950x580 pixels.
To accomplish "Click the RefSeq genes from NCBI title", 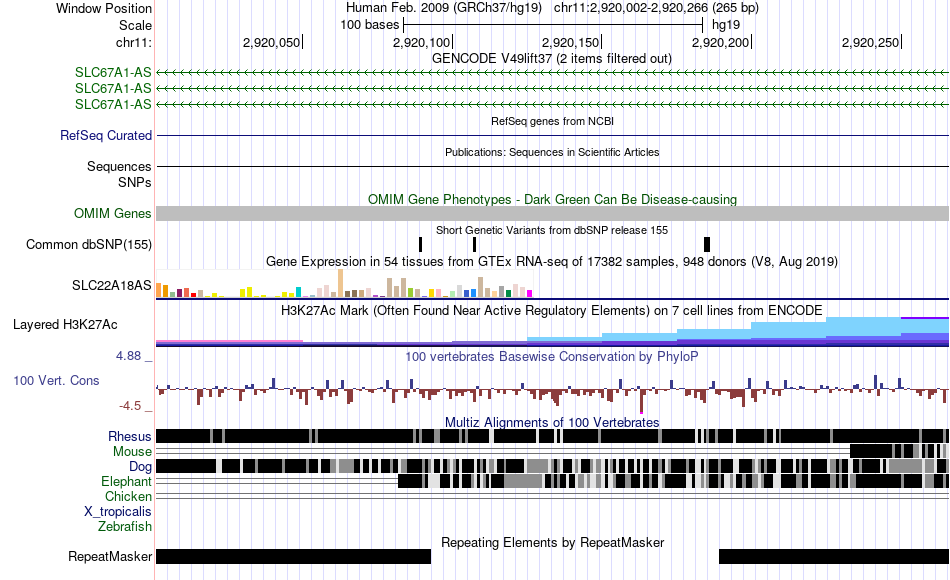I will 553,121.
